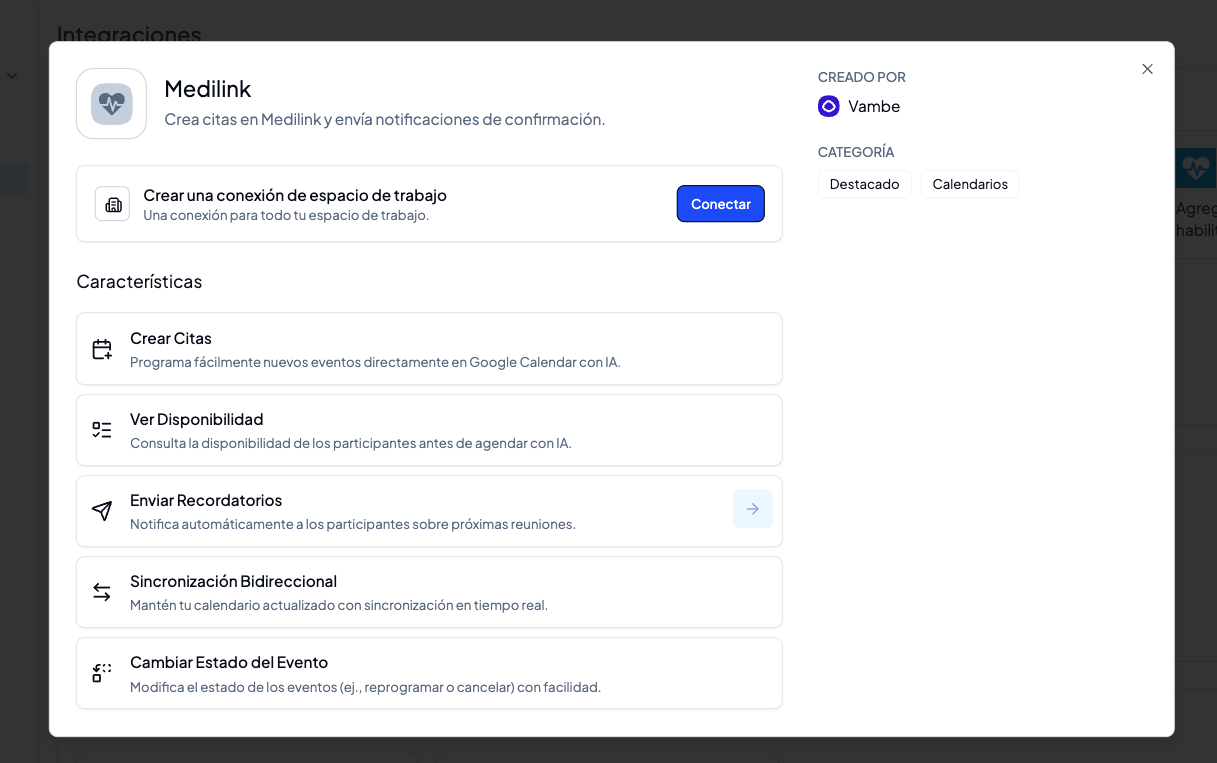The height and width of the screenshot is (763, 1217).
Task: Open the Ver Disponibilidad feature title
Action: (x=197, y=419)
